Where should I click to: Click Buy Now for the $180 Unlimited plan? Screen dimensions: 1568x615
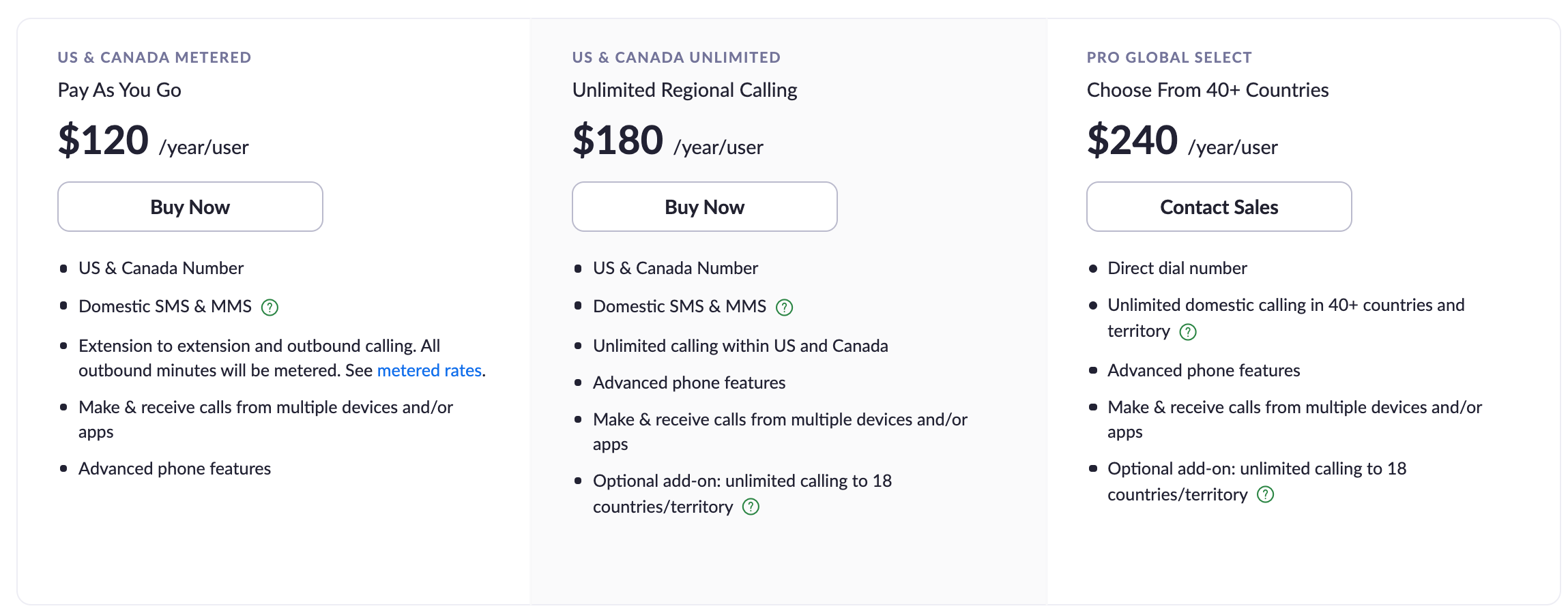pyautogui.click(x=705, y=207)
